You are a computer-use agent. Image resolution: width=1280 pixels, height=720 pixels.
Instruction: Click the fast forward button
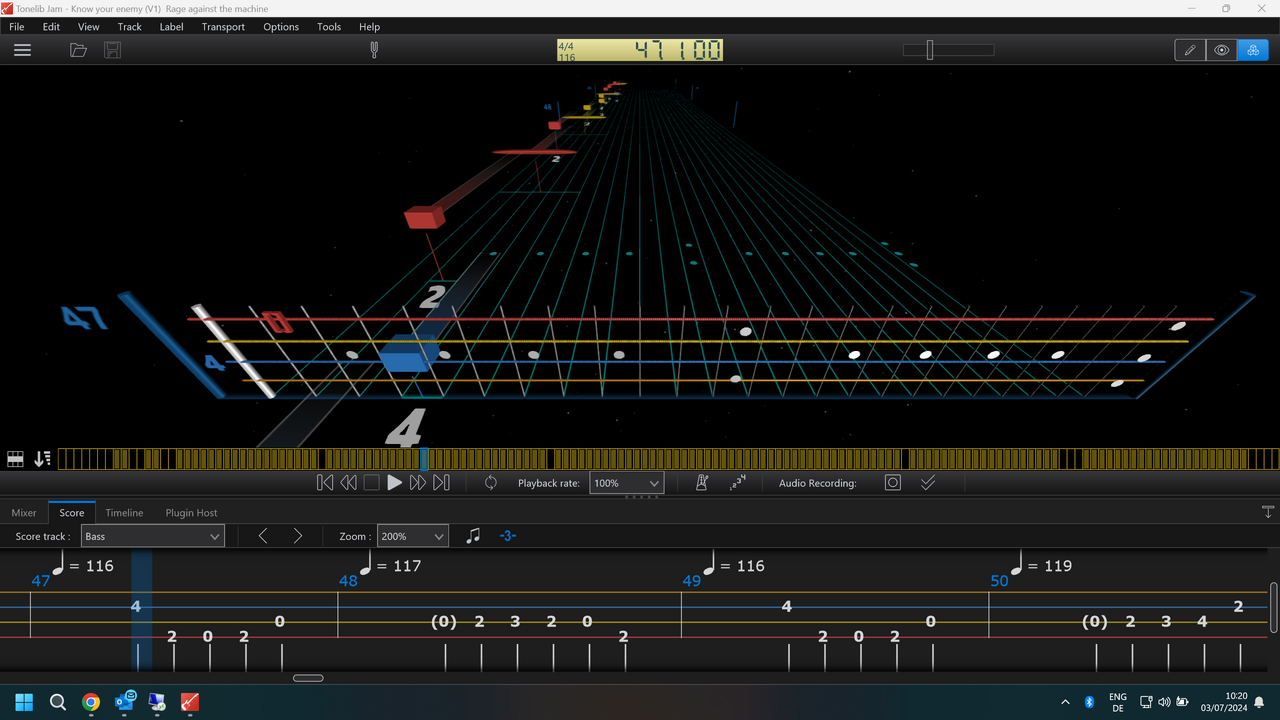click(x=418, y=483)
